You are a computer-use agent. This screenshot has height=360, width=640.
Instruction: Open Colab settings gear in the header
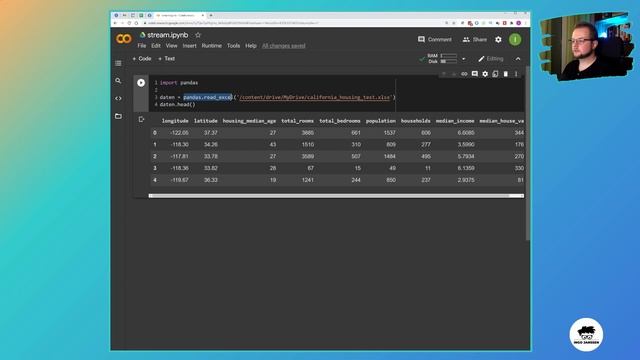(498, 40)
